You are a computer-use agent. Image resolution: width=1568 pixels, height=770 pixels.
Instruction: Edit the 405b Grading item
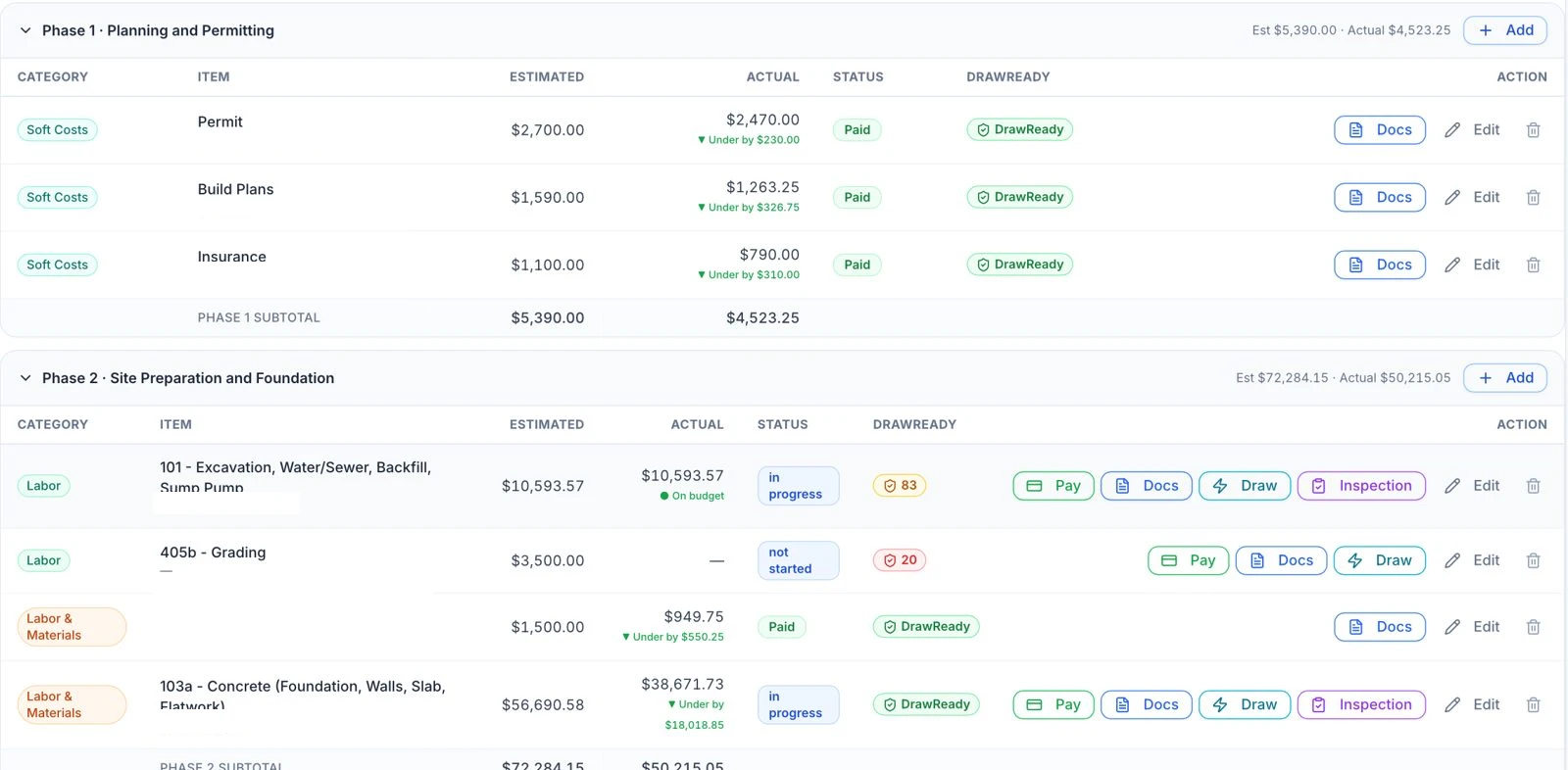click(x=1472, y=560)
